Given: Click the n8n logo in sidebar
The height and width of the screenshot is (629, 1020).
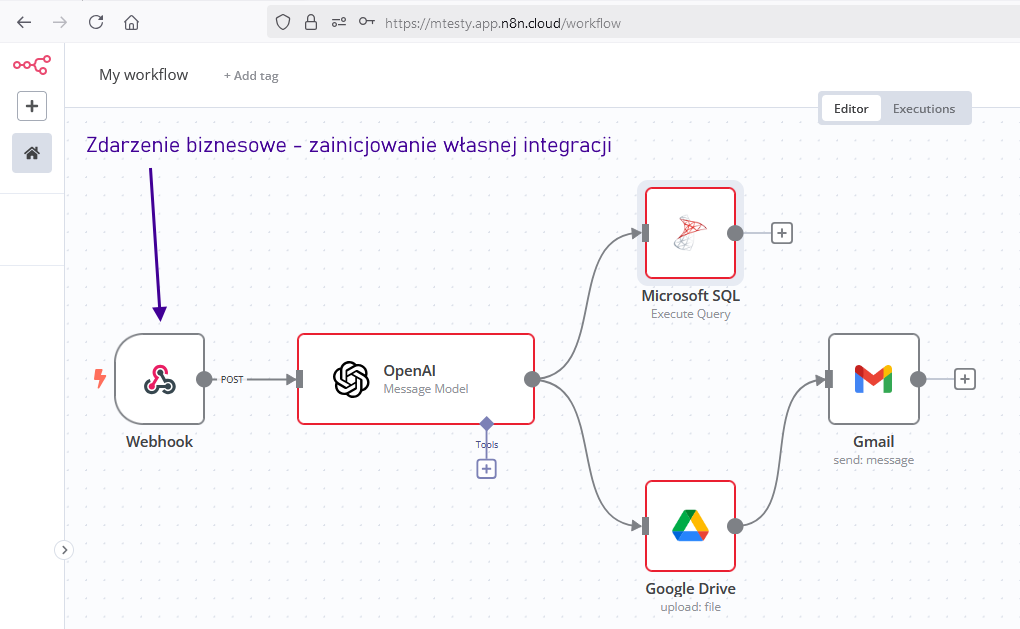Looking at the screenshot, I should (x=31, y=66).
